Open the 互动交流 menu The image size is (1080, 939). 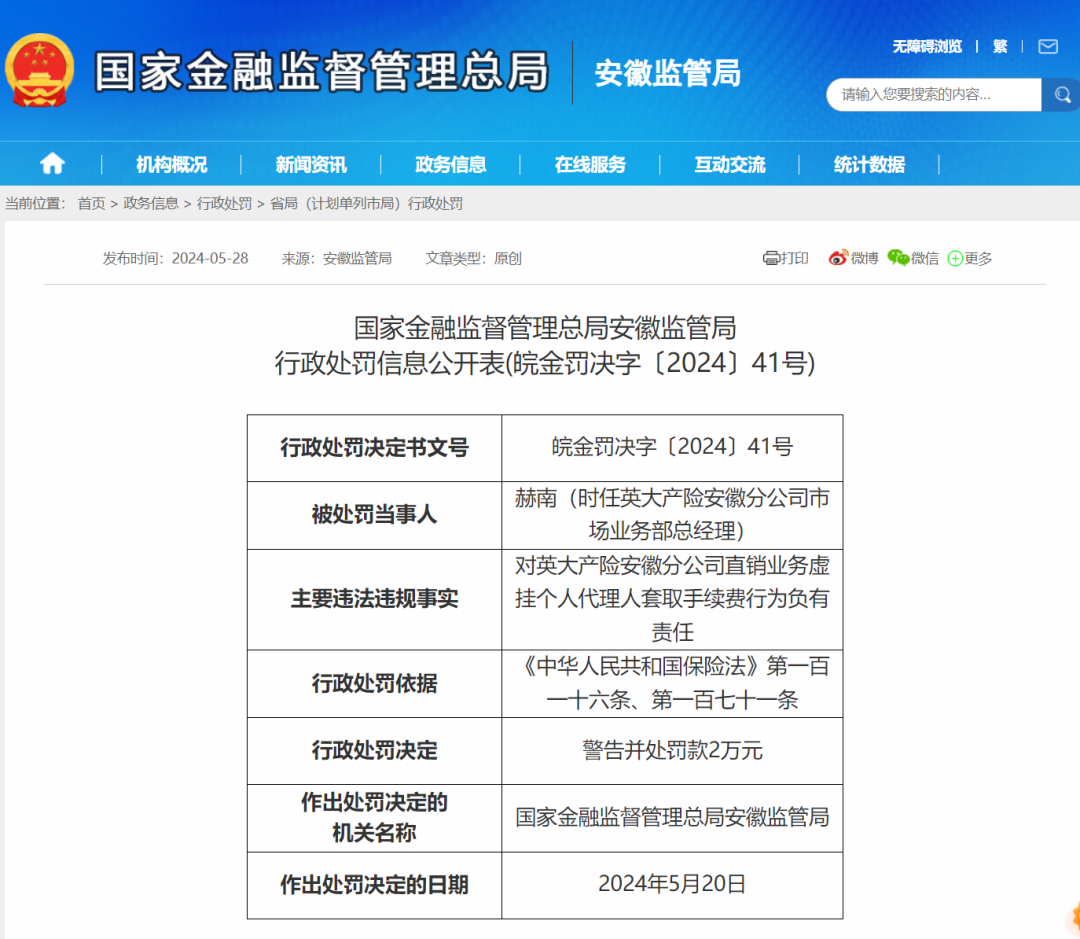click(x=730, y=165)
